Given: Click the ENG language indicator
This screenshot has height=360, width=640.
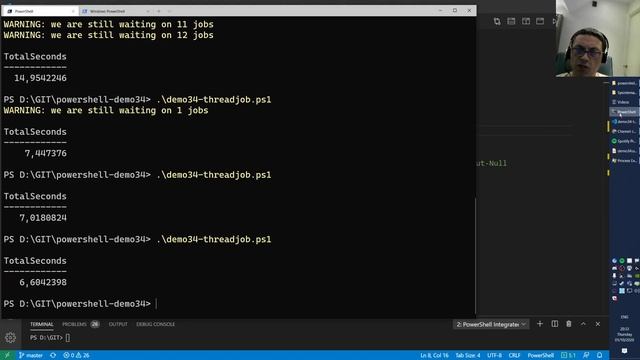Looking at the screenshot, I should pos(624,317).
